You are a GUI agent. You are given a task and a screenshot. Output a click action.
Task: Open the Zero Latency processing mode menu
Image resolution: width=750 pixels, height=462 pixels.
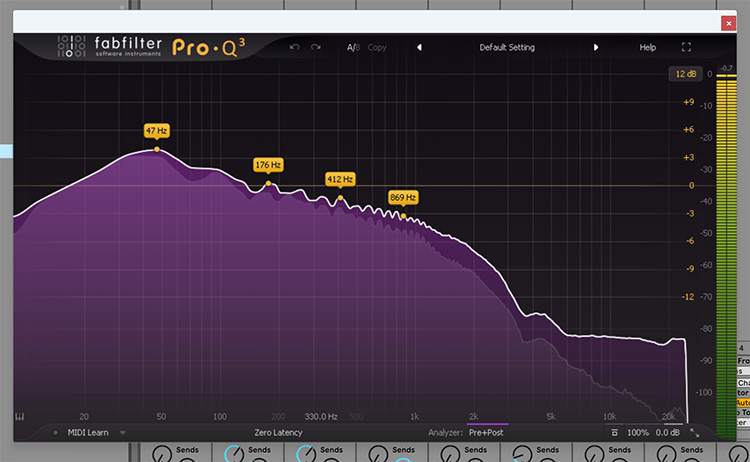click(278, 432)
